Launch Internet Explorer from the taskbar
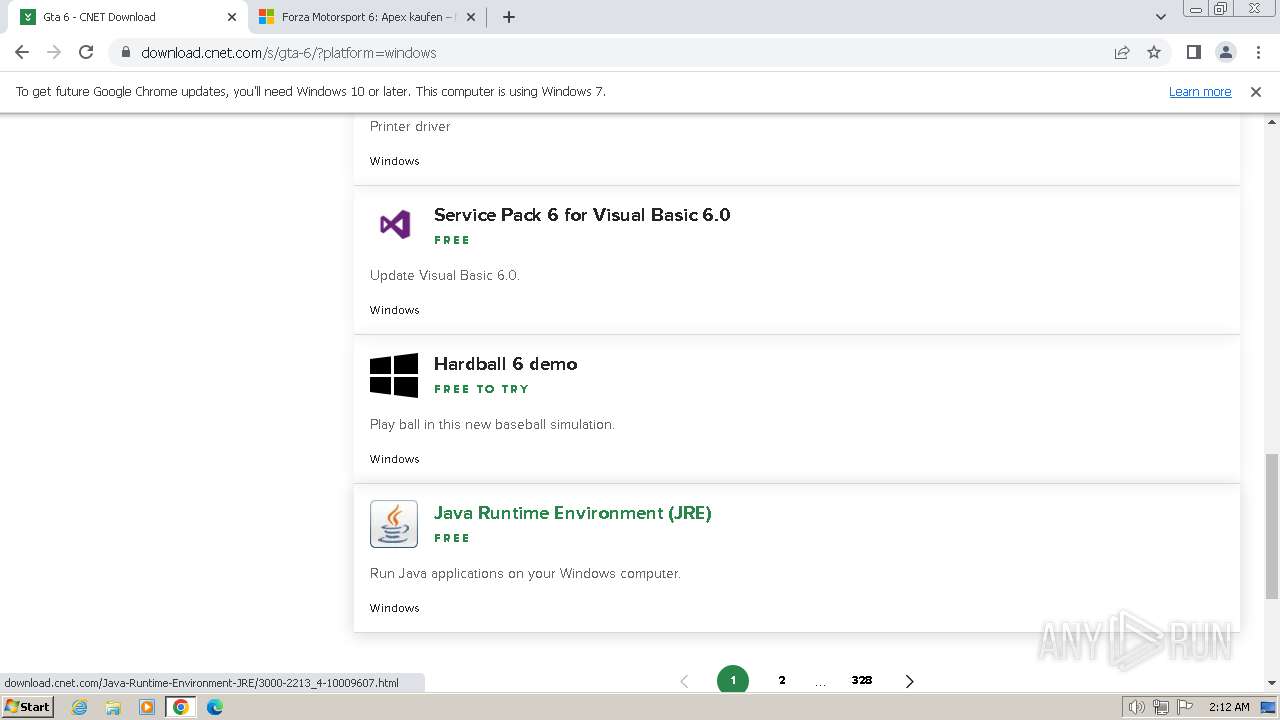The image size is (1280, 720). [x=80, y=707]
